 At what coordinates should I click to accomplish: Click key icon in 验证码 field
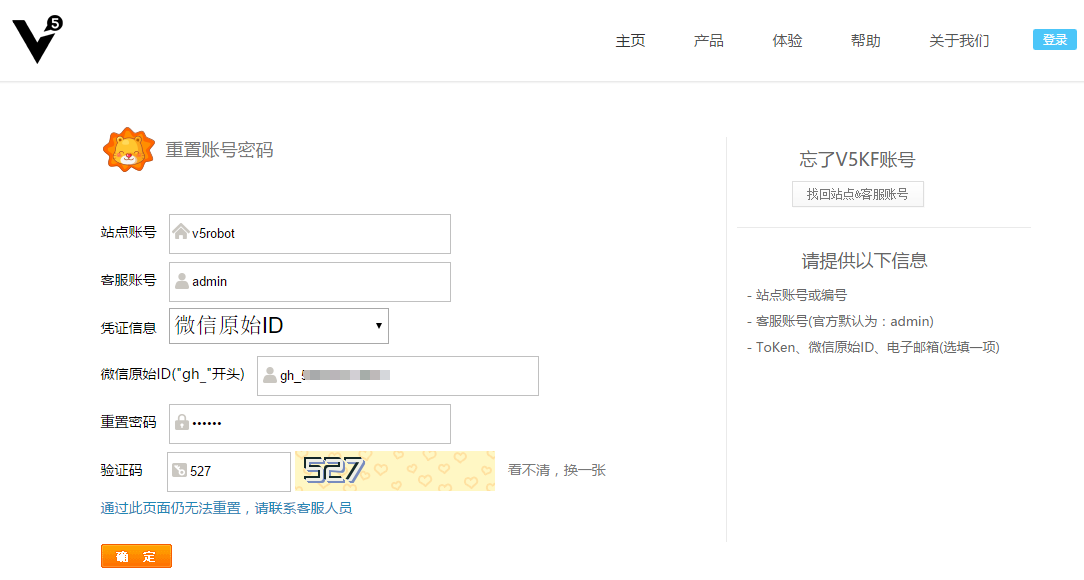coord(179,470)
